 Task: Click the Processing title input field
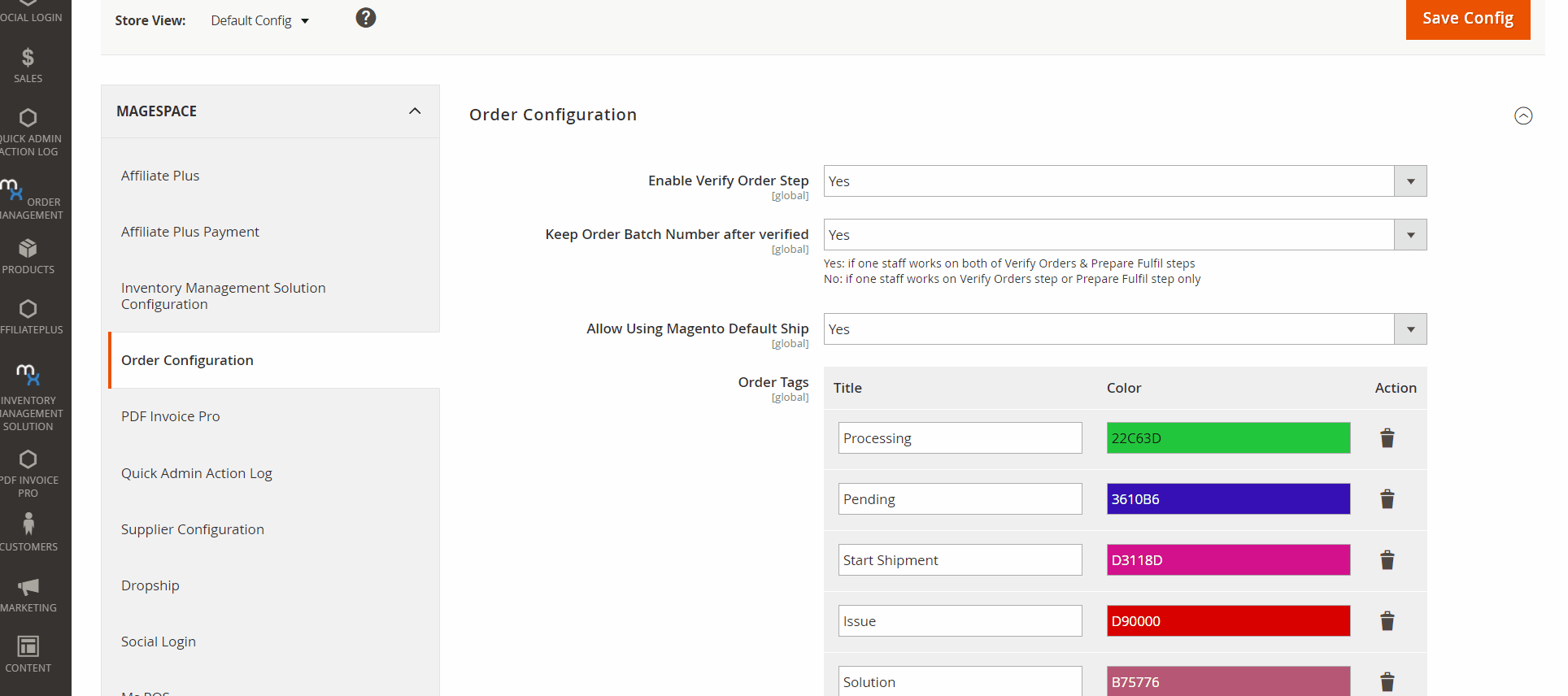[x=960, y=438]
